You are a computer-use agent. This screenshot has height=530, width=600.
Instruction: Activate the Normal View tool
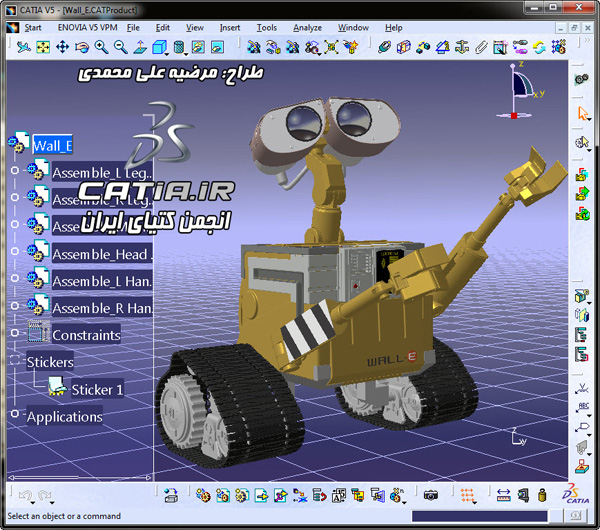tap(140, 47)
